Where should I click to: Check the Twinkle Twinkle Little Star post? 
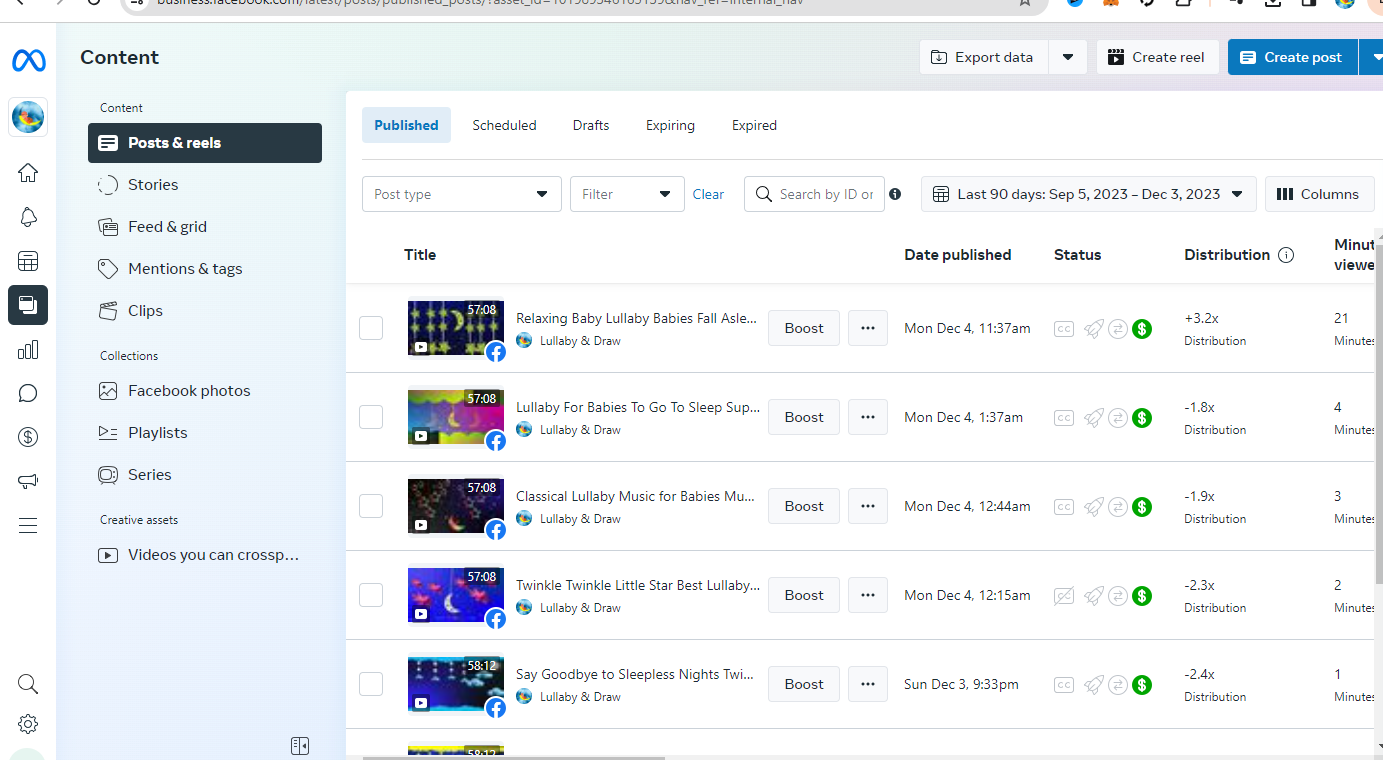371,595
